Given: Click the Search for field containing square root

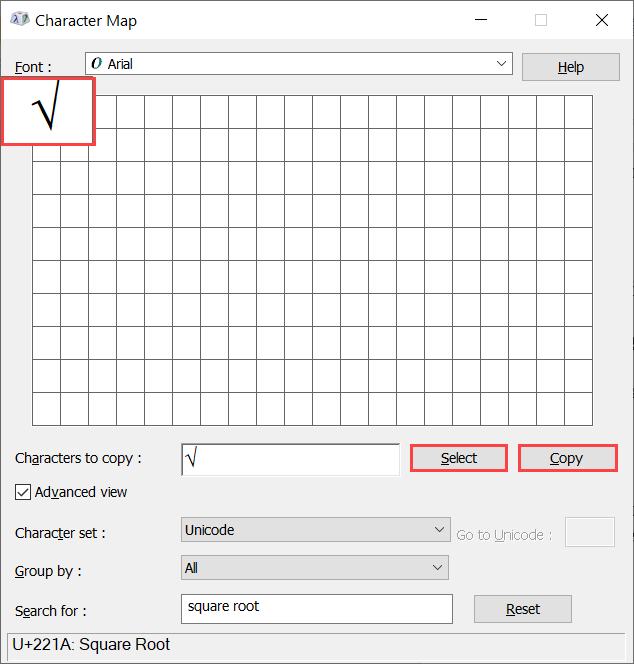Looking at the screenshot, I should coord(317,609).
